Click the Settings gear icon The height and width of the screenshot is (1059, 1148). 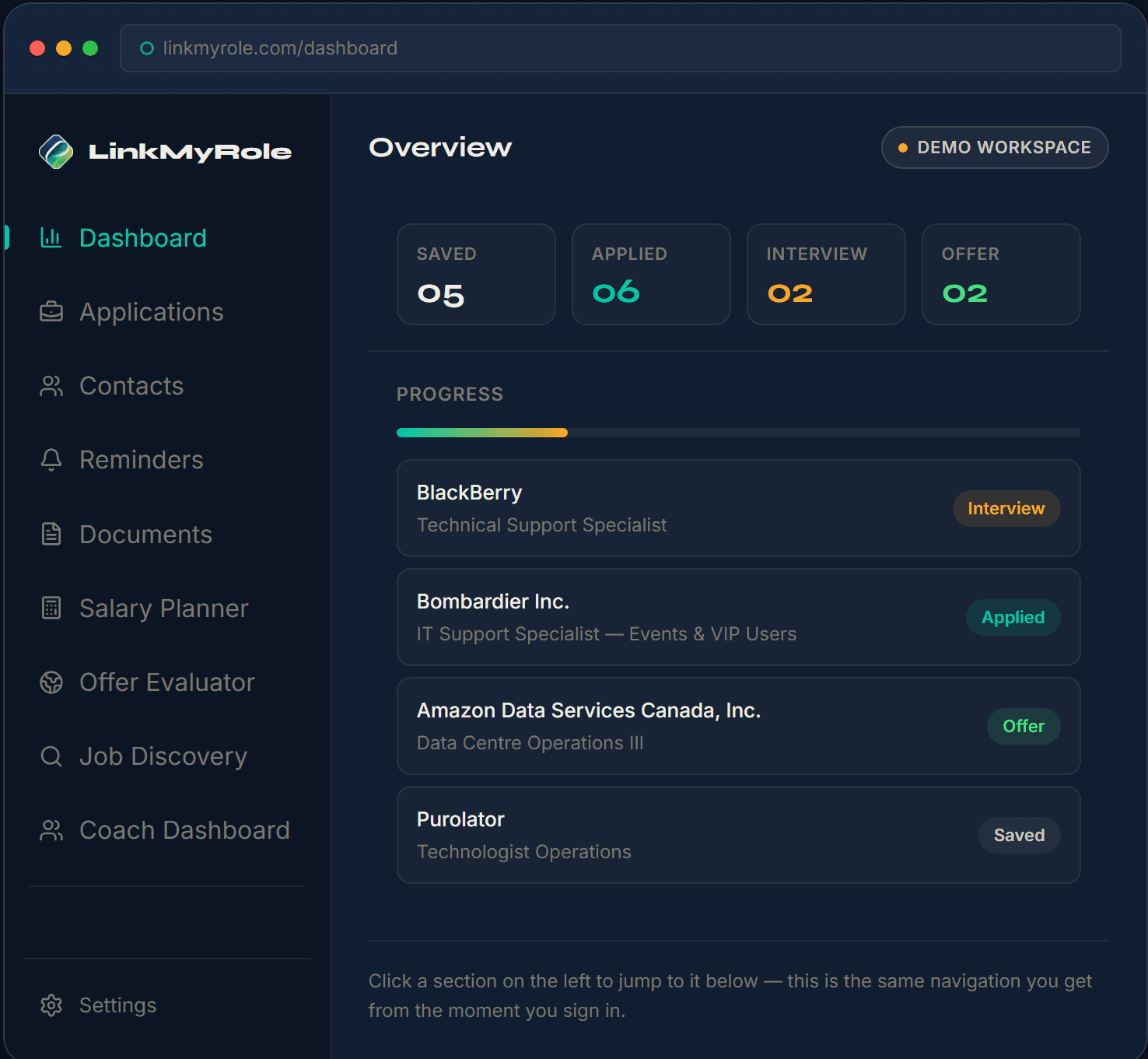pyautogui.click(x=51, y=1005)
